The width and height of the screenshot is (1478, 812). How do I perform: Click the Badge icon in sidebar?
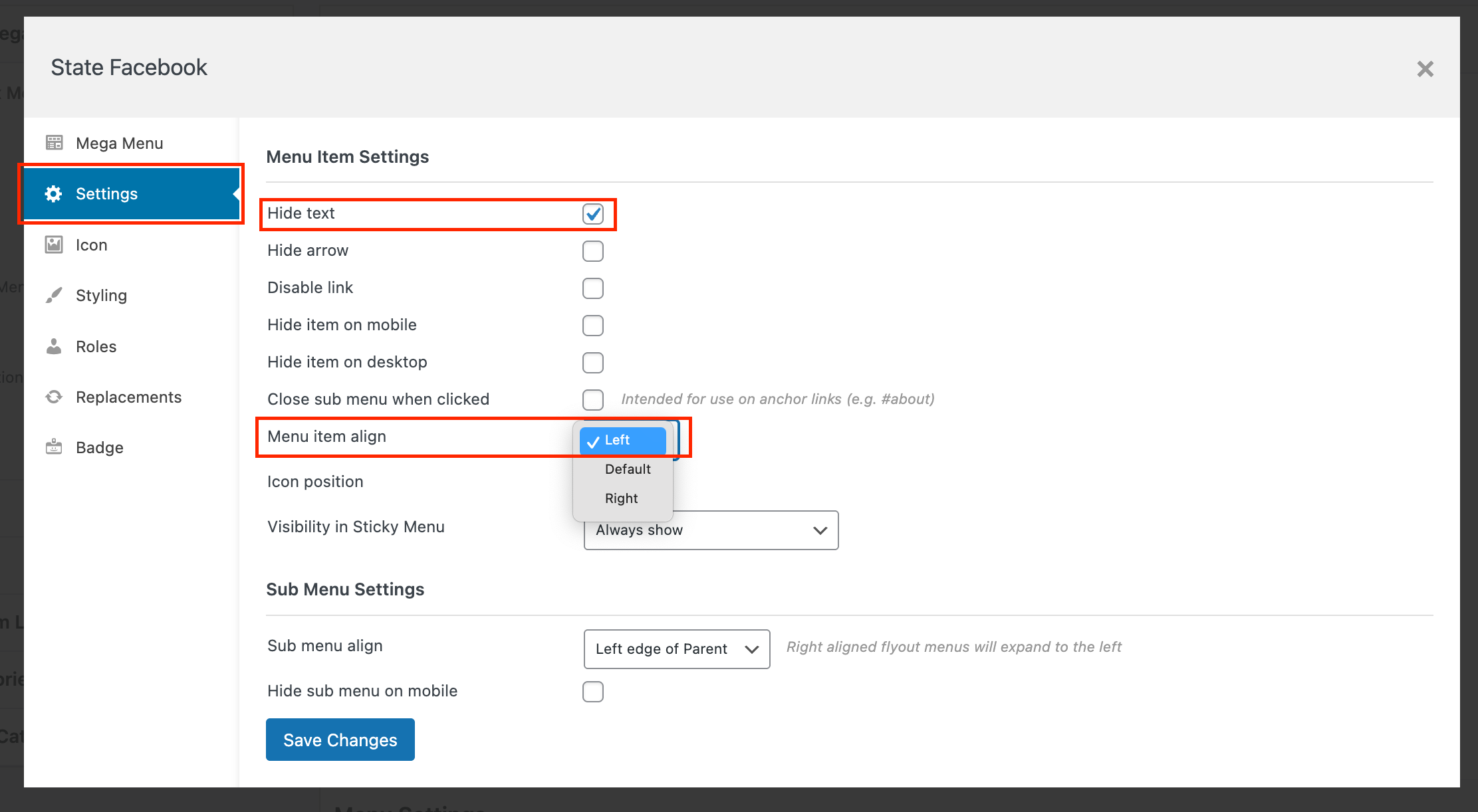pyautogui.click(x=54, y=447)
